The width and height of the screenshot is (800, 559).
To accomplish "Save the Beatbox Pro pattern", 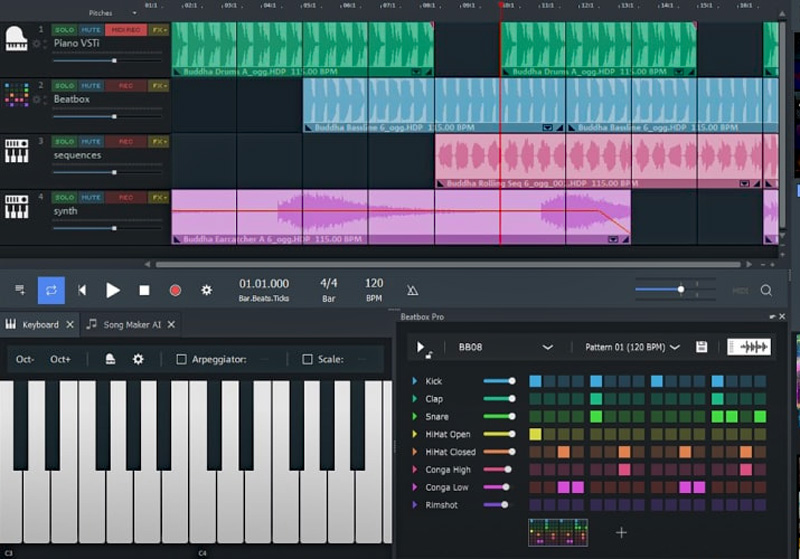I will pyautogui.click(x=702, y=347).
